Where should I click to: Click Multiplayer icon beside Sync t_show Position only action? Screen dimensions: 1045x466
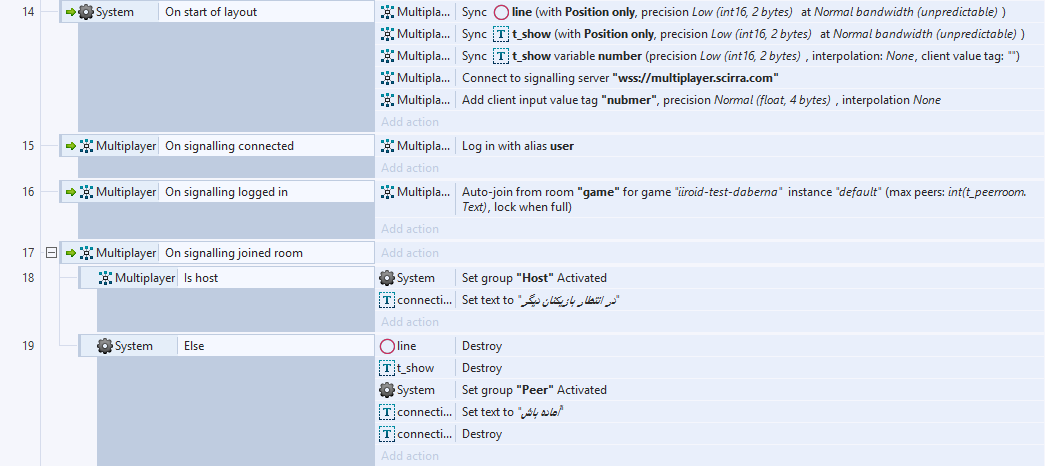click(387, 34)
